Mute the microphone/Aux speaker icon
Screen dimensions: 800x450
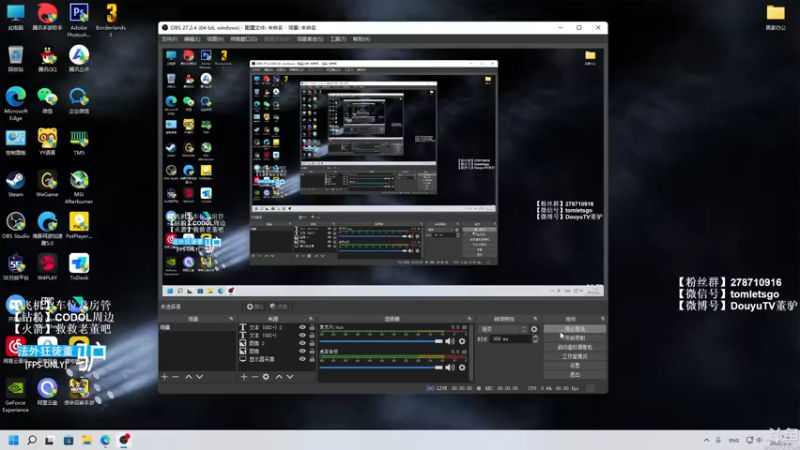[x=450, y=341]
